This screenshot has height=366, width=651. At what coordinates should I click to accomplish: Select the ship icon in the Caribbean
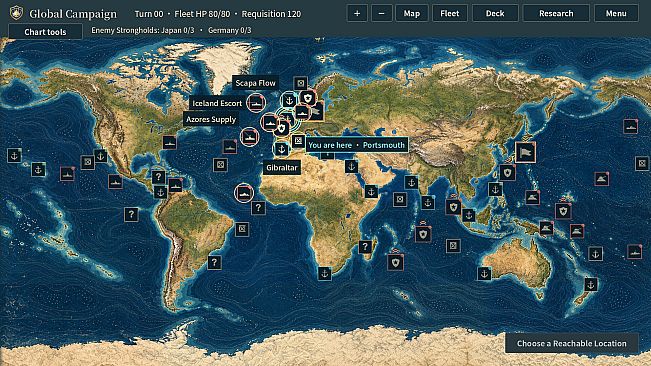175,185
